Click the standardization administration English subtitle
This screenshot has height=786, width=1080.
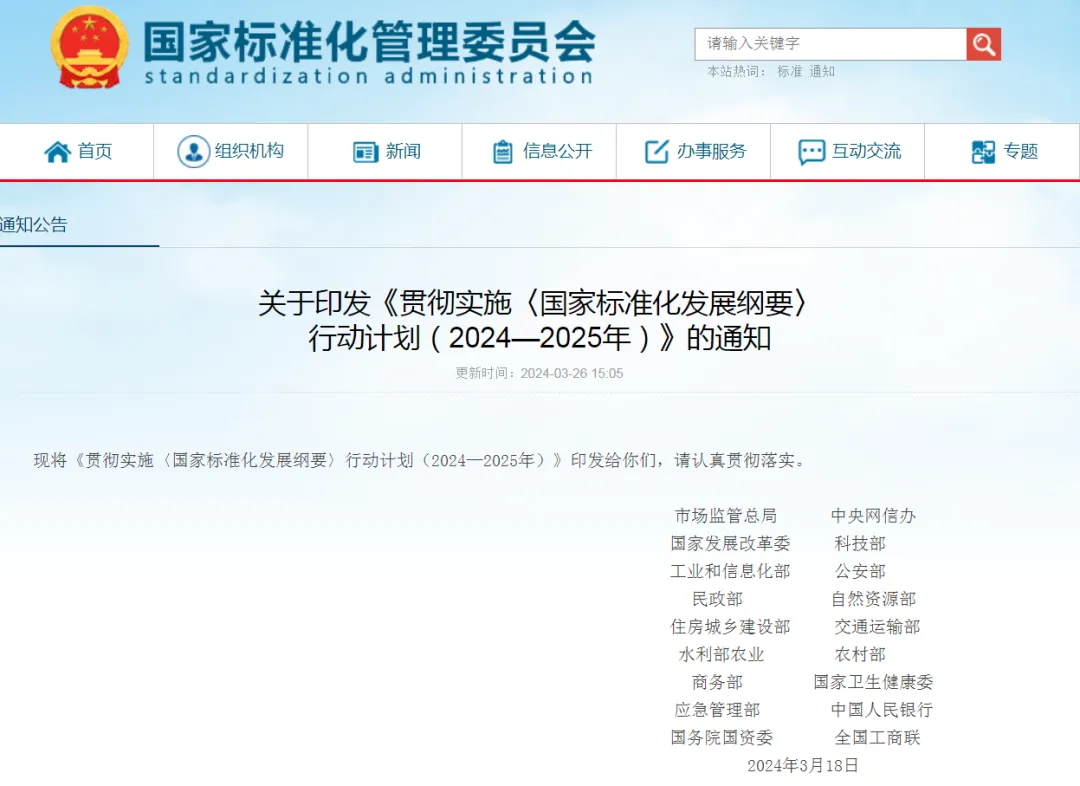[x=369, y=76]
